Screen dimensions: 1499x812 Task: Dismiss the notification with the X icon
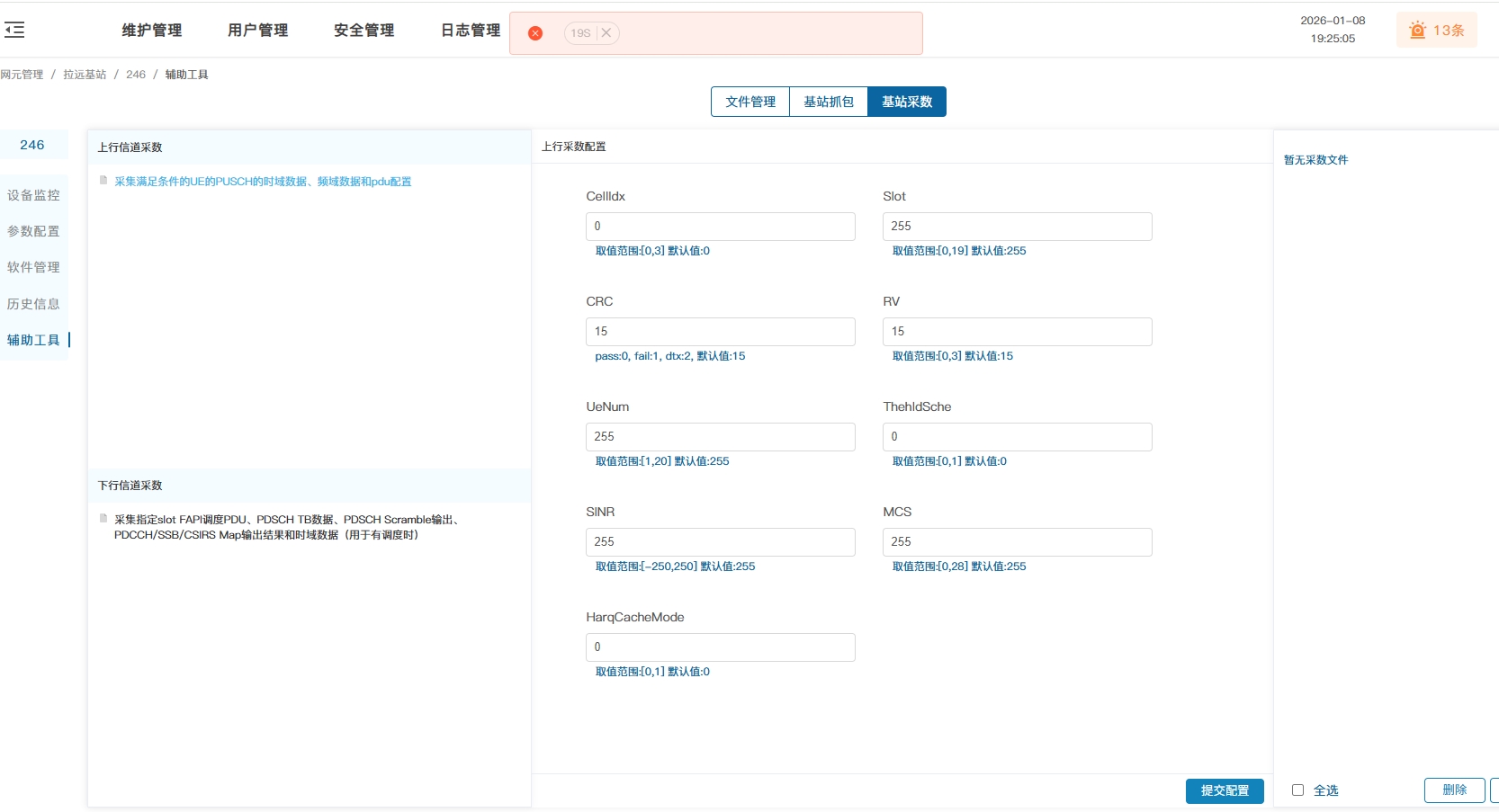[606, 33]
